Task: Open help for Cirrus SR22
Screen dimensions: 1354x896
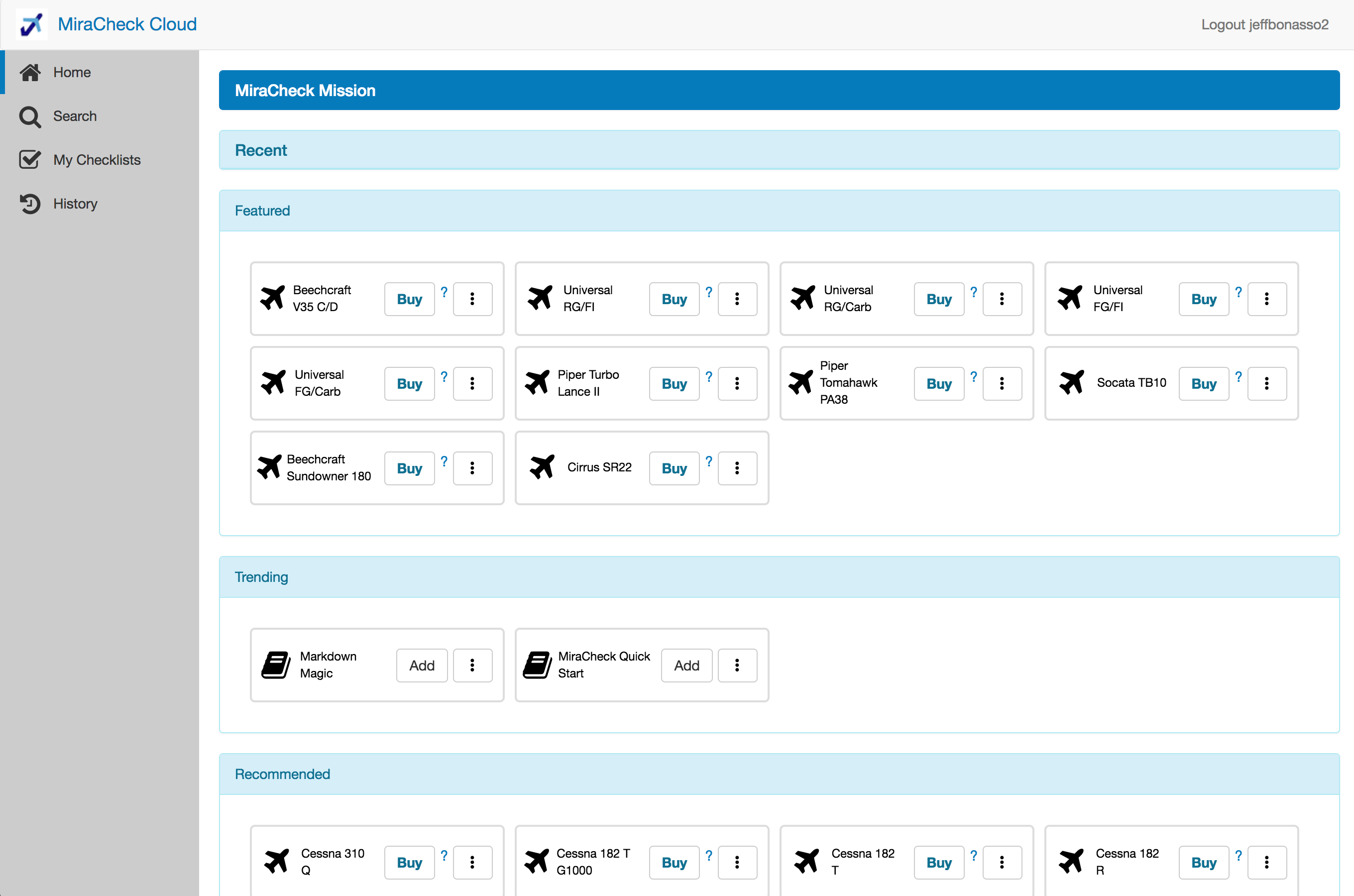Action: pos(709,461)
